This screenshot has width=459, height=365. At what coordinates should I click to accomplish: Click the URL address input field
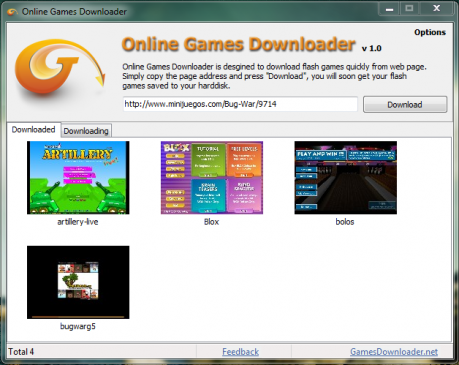pos(240,104)
